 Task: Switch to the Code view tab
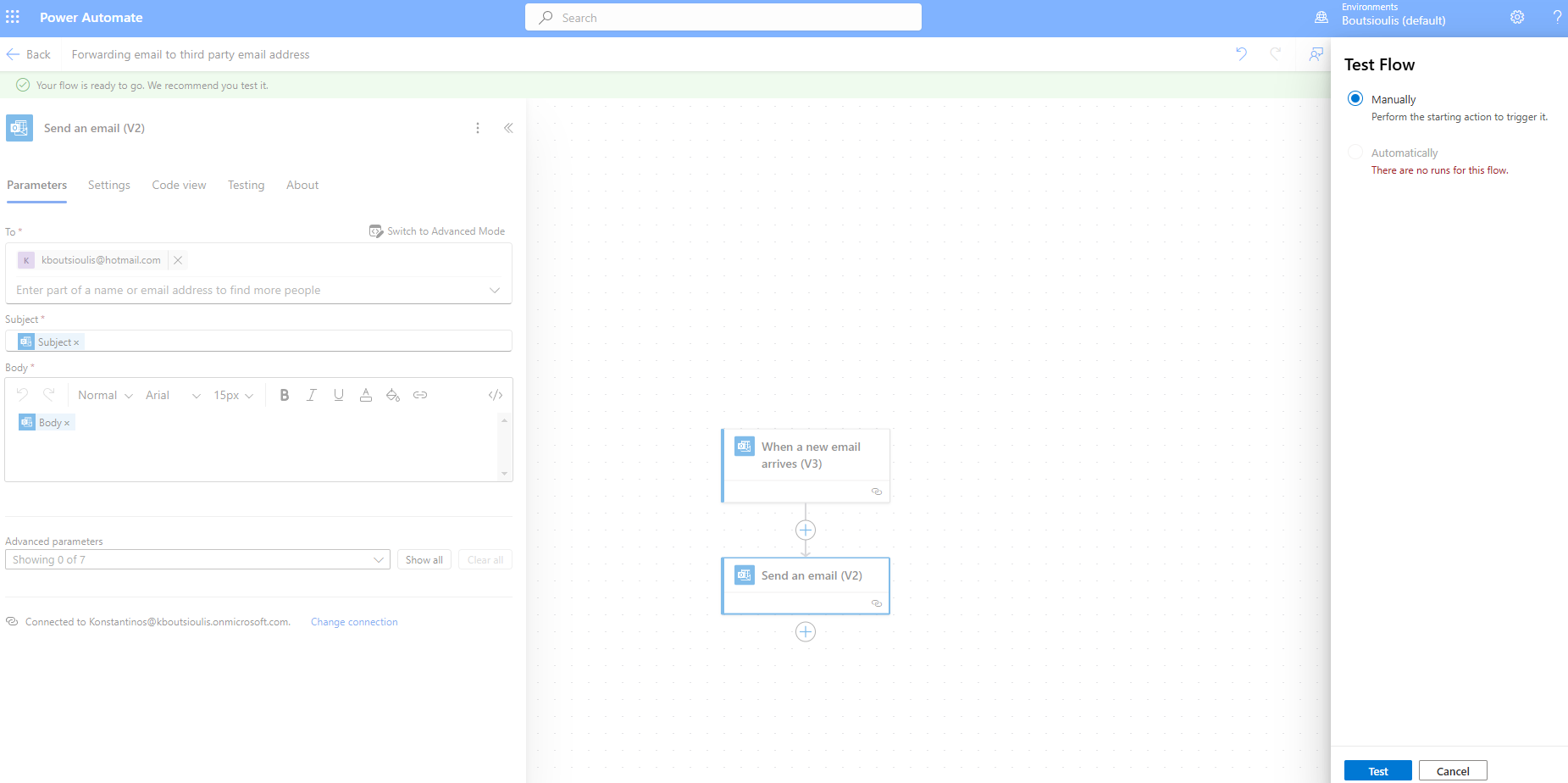[179, 185]
